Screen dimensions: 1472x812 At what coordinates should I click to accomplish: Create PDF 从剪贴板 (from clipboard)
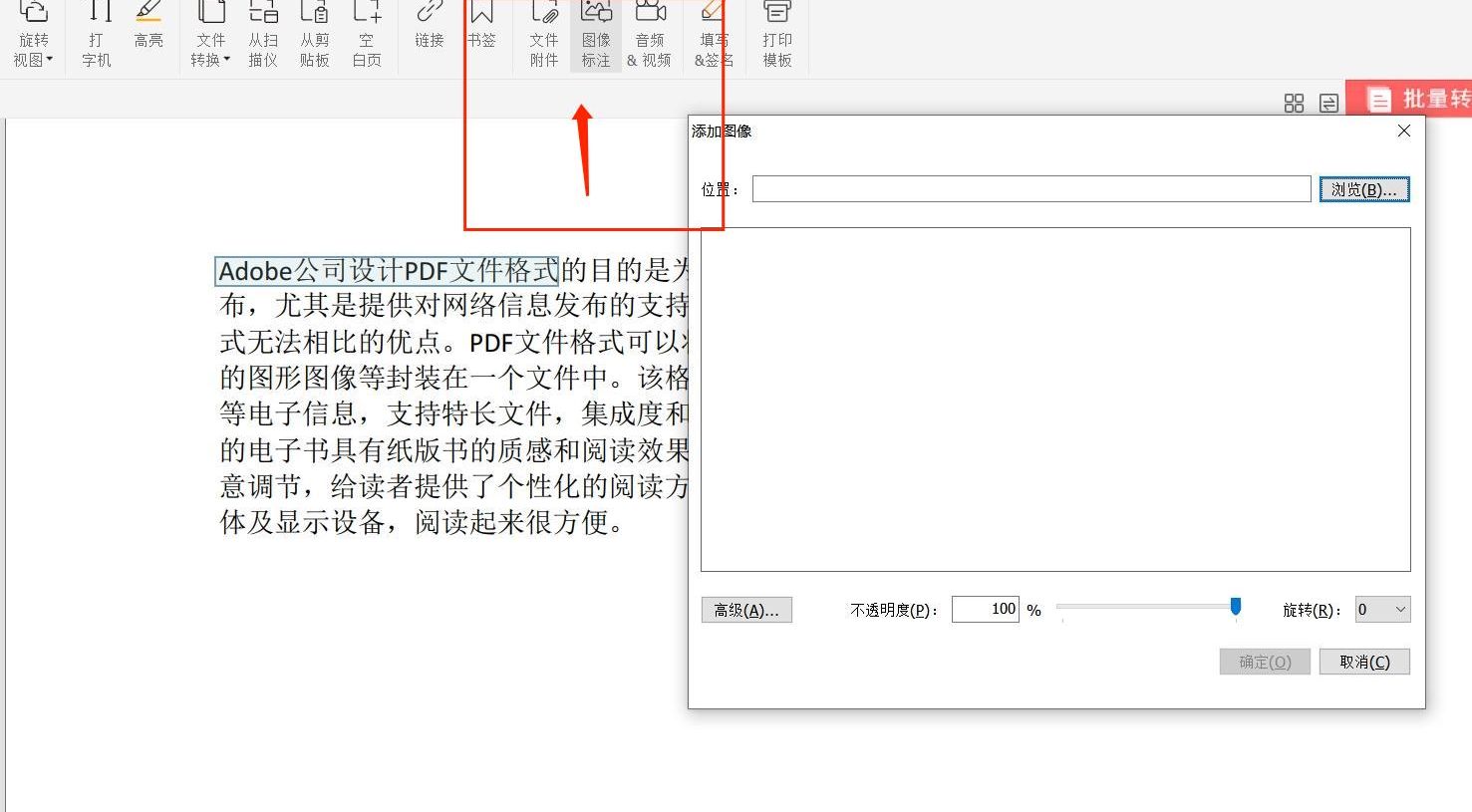pos(313,35)
